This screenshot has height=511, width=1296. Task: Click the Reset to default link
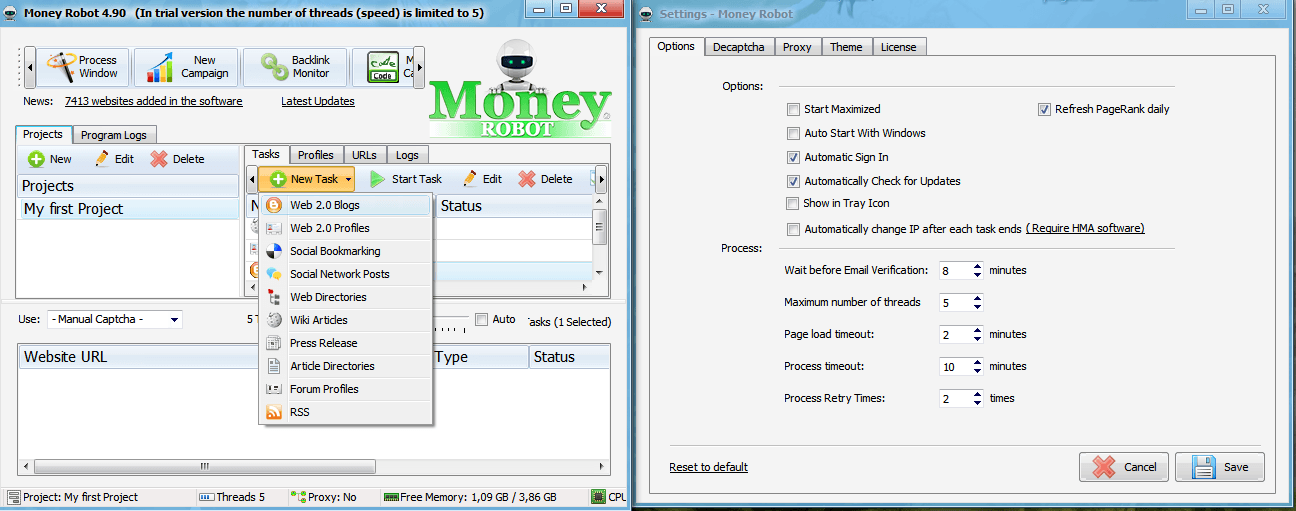(708, 467)
